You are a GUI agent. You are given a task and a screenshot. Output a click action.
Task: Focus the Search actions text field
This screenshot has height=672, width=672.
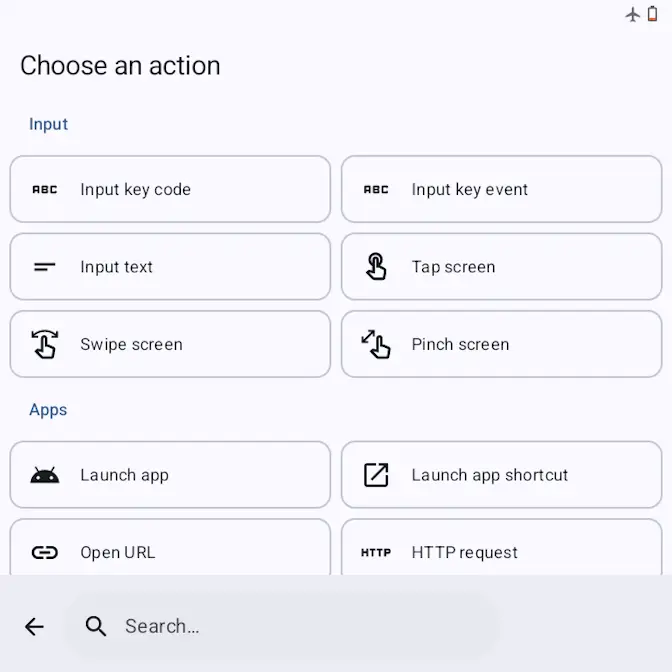pyautogui.click(x=300, y=626)
